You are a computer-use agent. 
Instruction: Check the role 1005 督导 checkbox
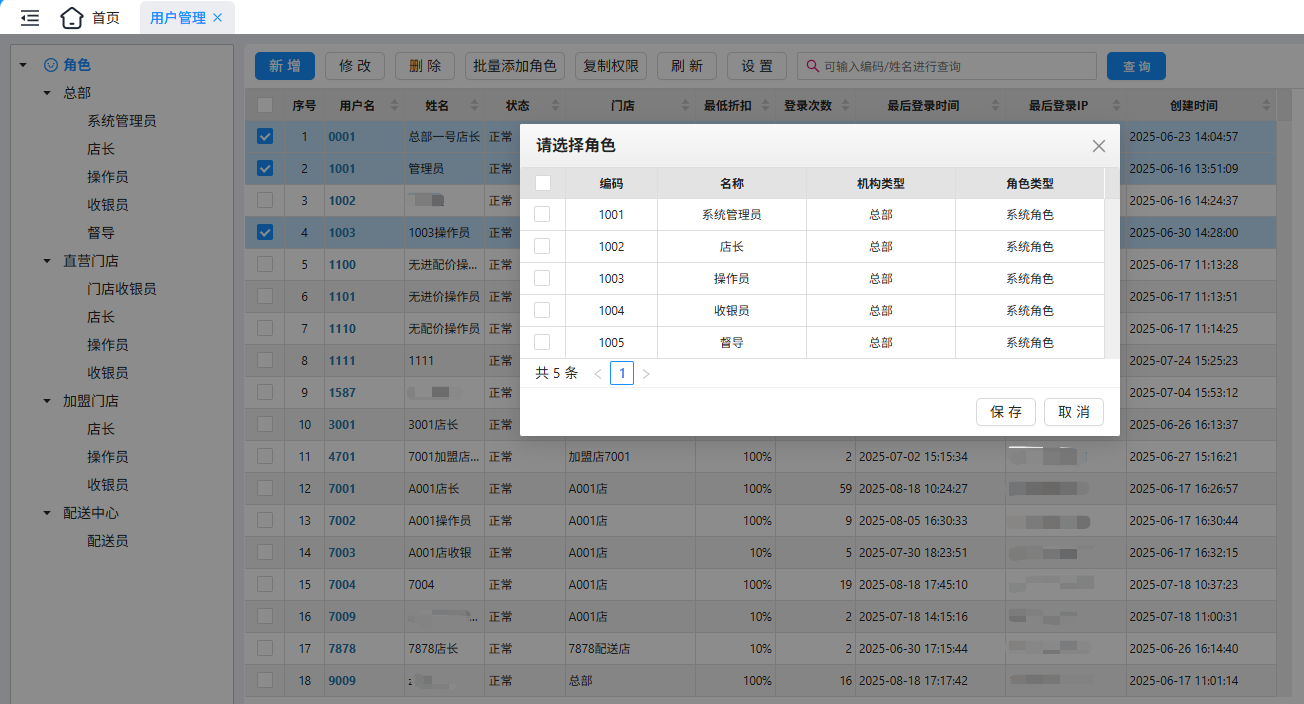pos(542,342)
